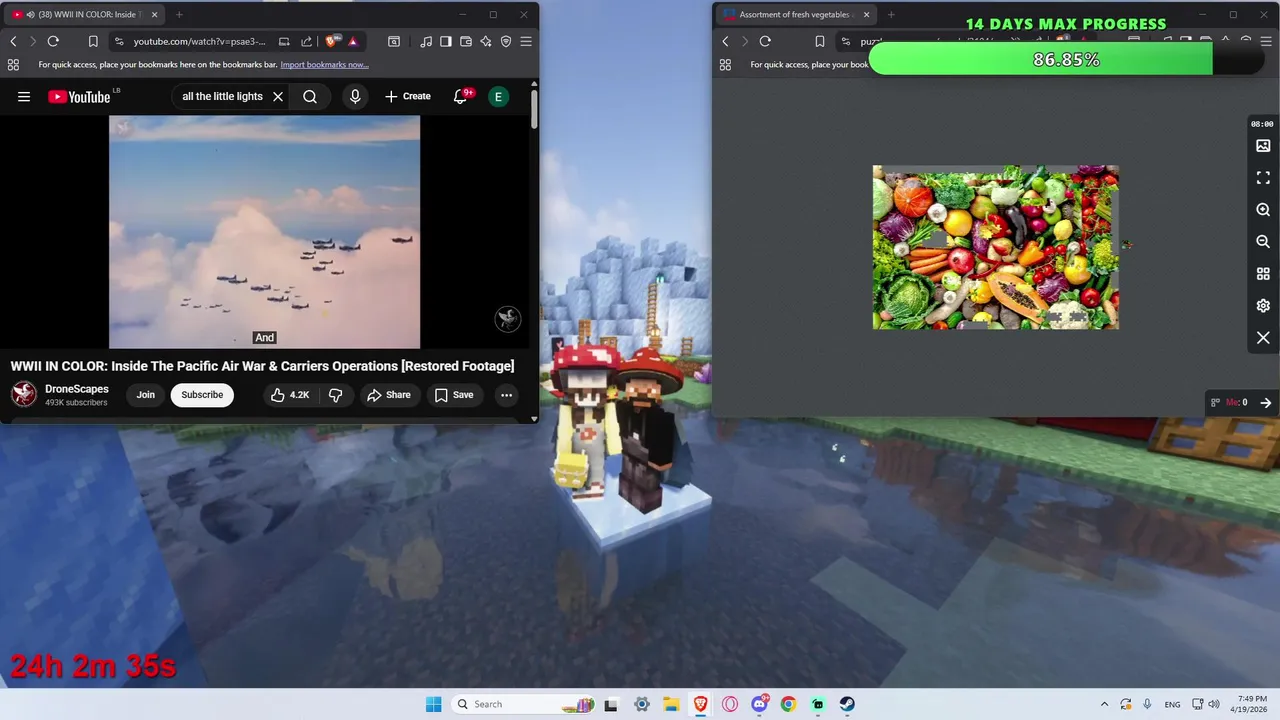Open new tab in puzzle window

pos(891,14)
